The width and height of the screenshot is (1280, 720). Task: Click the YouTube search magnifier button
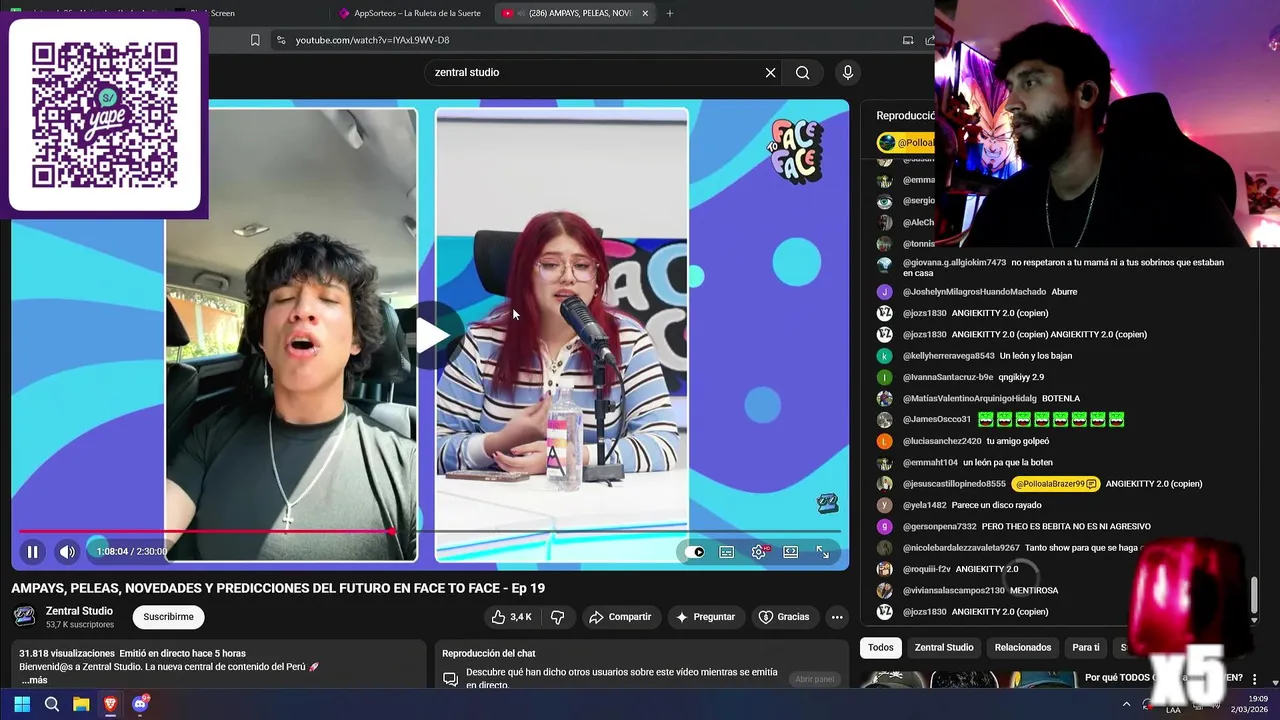coord(802,72)
